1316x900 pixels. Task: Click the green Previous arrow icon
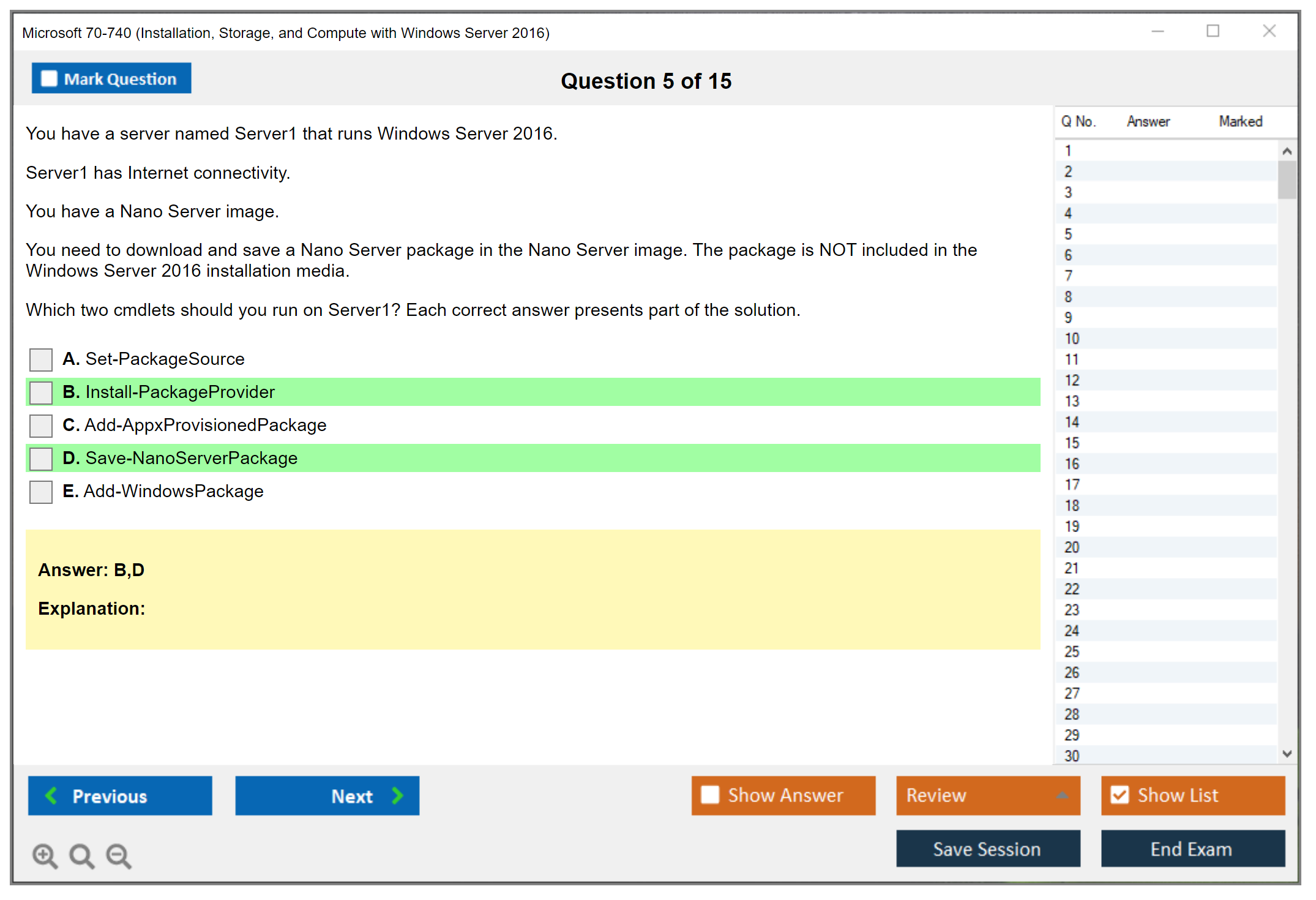click(x=52, y=795)
